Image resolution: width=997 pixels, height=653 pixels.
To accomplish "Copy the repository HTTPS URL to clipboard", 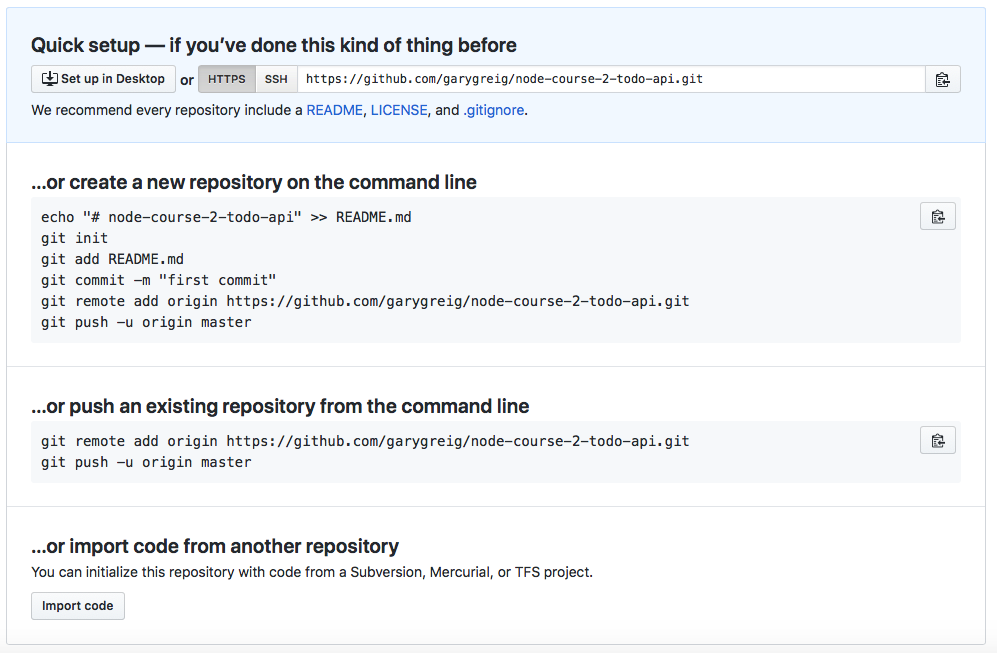I will [942, 80].
